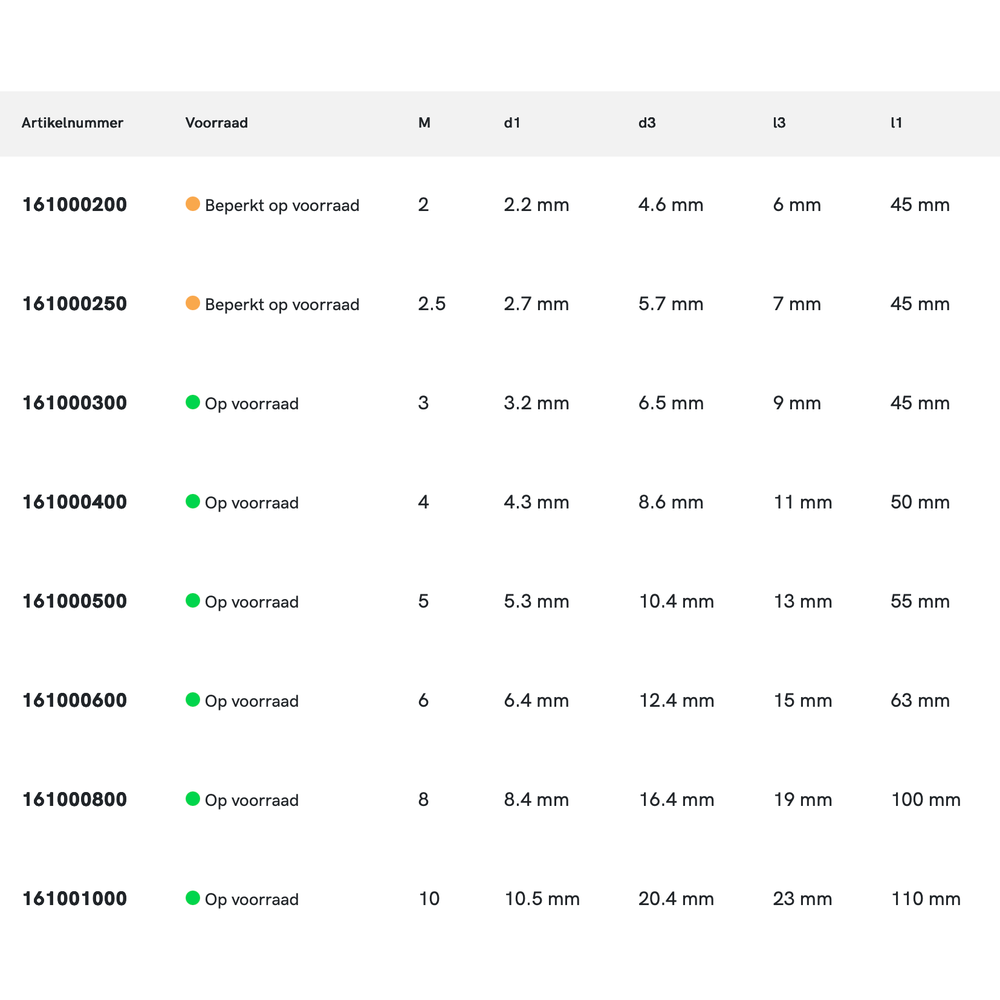Click the green stock dot for 161000300
Screen dimensions: 1000x1000
193,402
